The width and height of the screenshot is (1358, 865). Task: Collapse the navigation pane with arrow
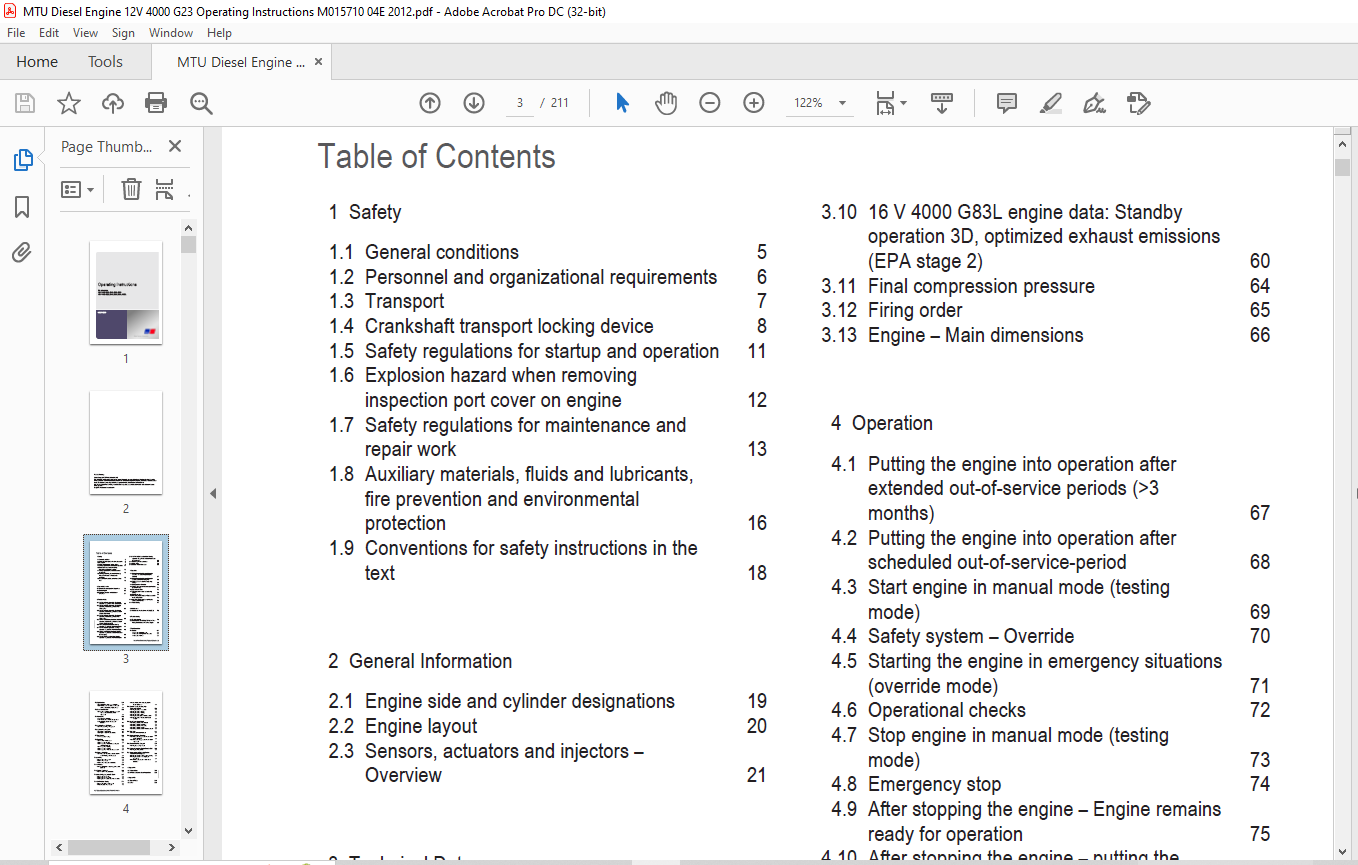click(x=213, y=493)
